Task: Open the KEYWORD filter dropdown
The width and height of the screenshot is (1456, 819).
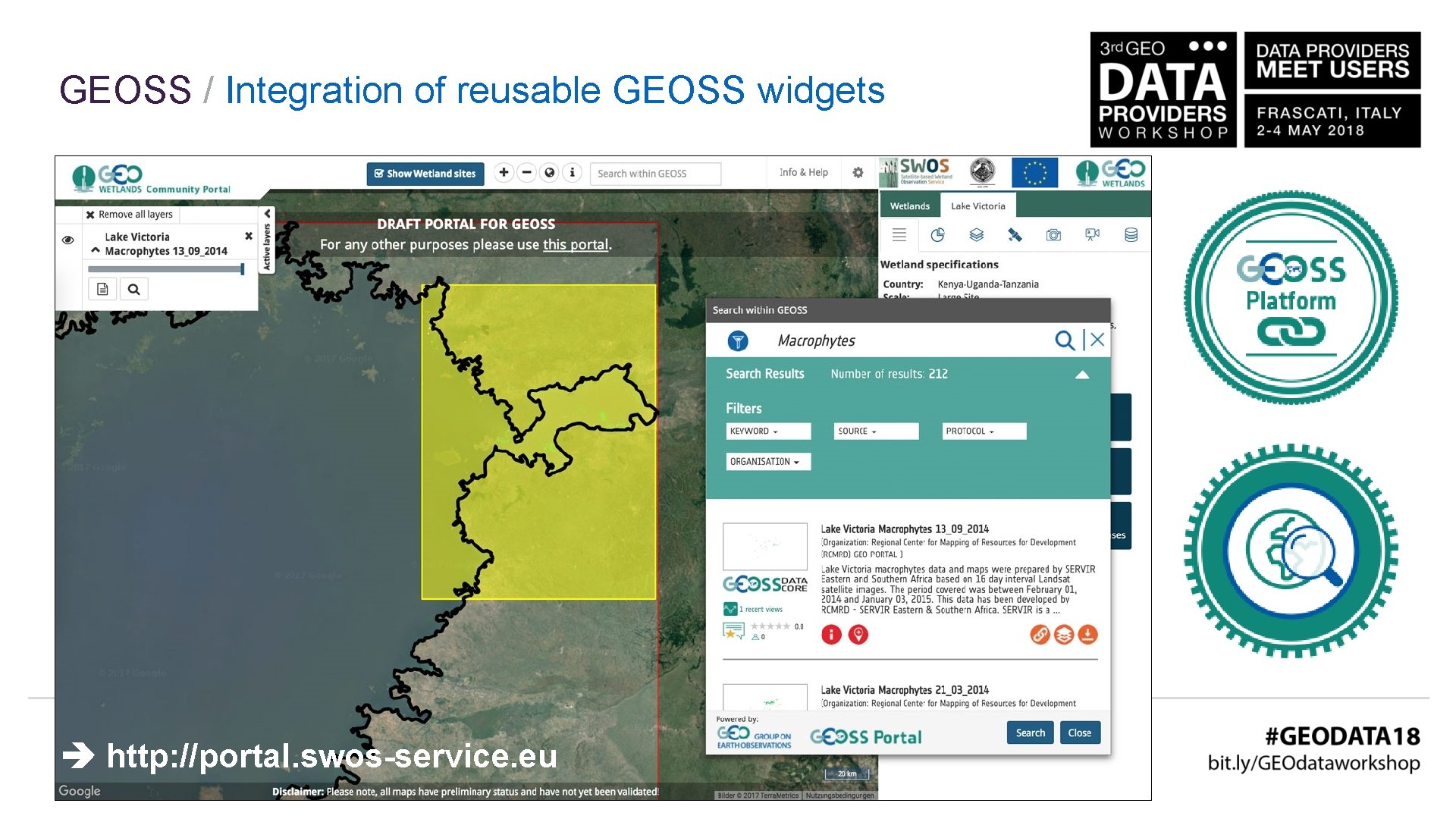Action: pyautogui.click(x=767, y=431)
